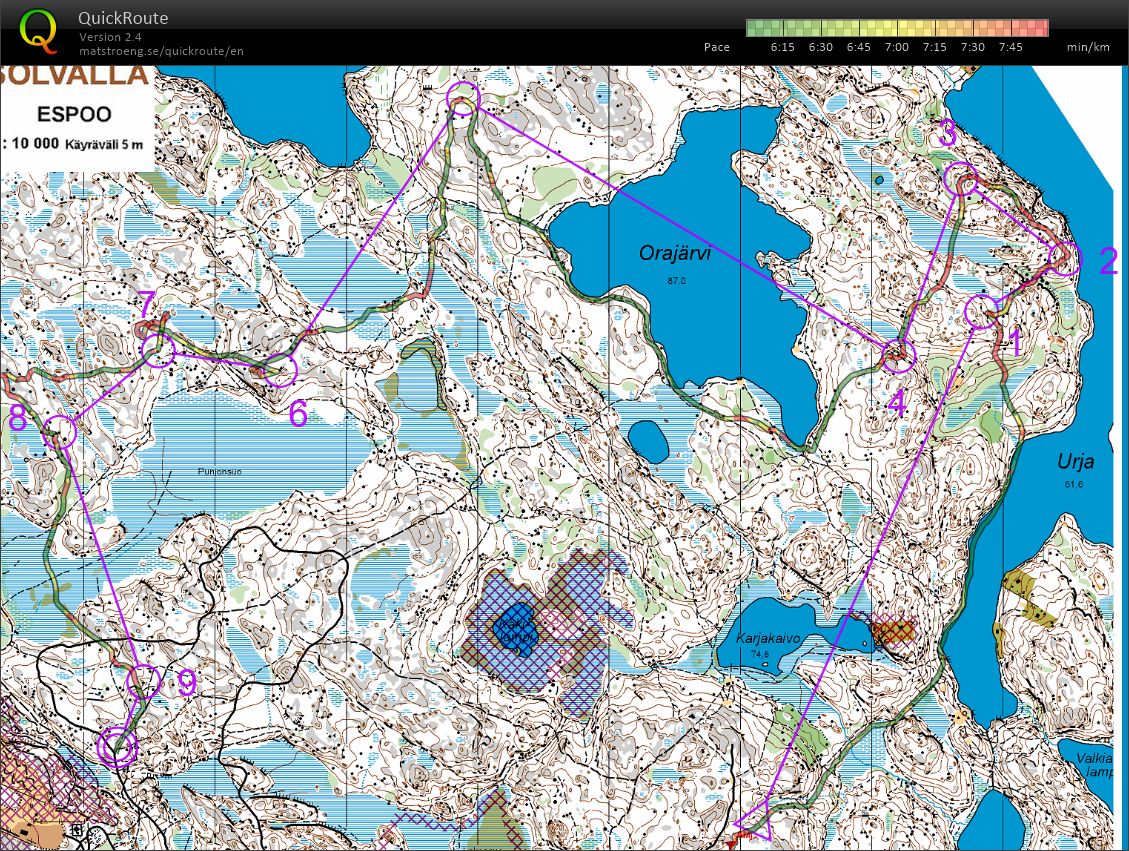Click the Orajärvi lake label

tap(675, 253)
